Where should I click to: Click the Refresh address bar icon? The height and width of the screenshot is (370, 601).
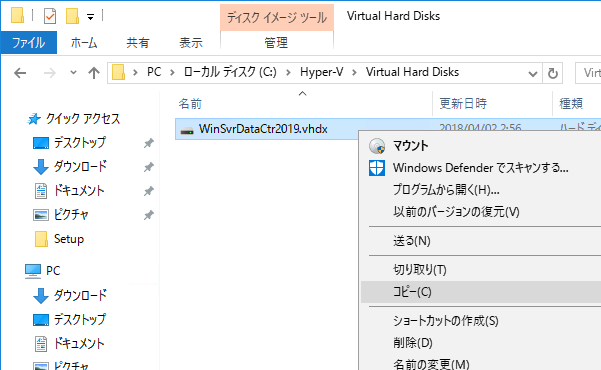pyautogui.click(x=552, y=73)
